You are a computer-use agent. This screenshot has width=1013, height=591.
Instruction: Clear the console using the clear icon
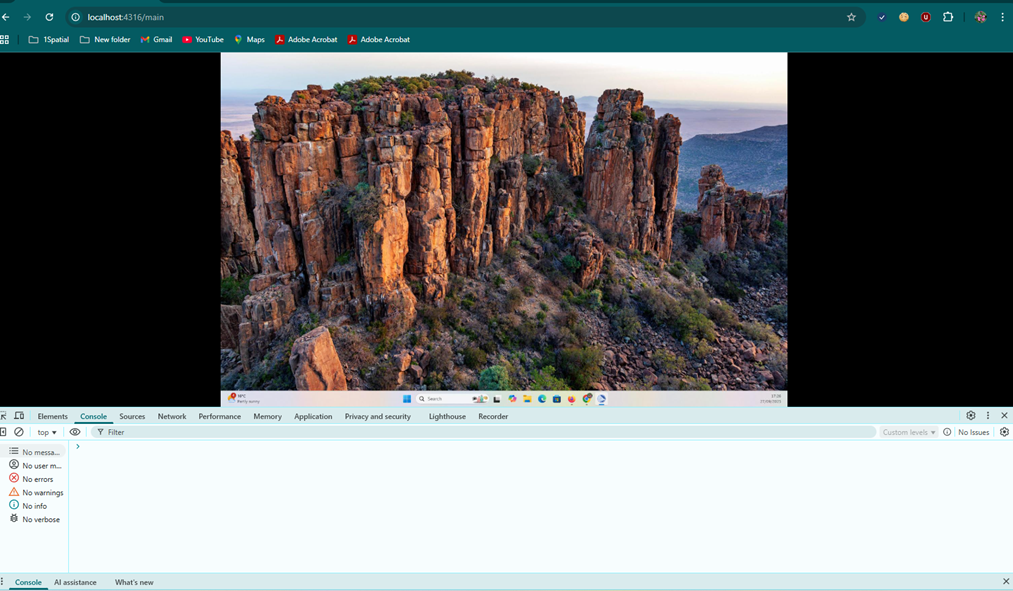click(19, 432)
